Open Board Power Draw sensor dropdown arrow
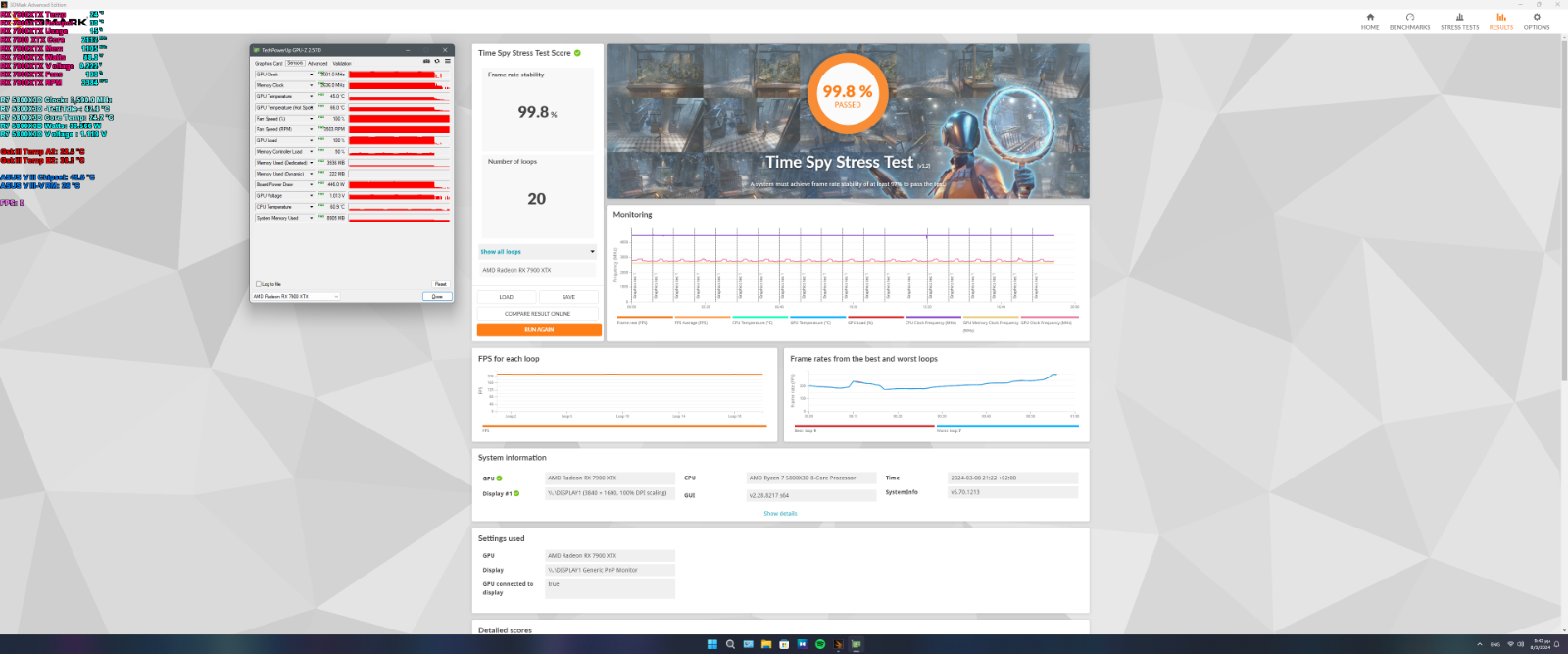 pyautogui.click(x=312, y=184)
